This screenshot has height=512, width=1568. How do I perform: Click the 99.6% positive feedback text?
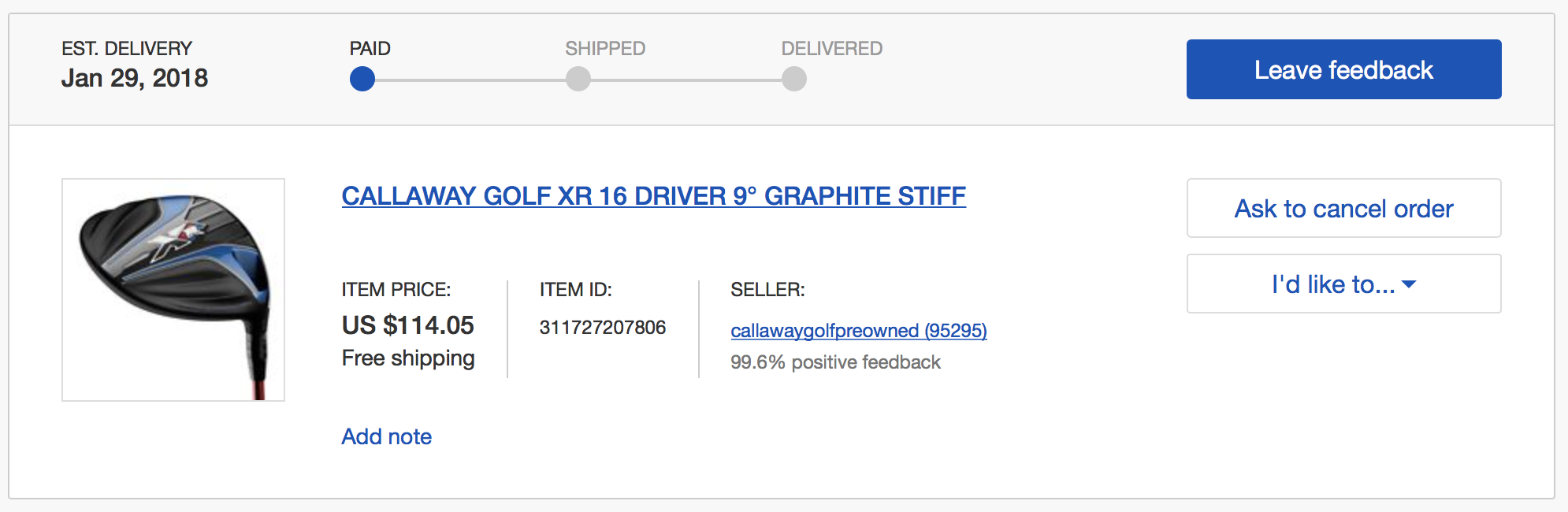835,362
